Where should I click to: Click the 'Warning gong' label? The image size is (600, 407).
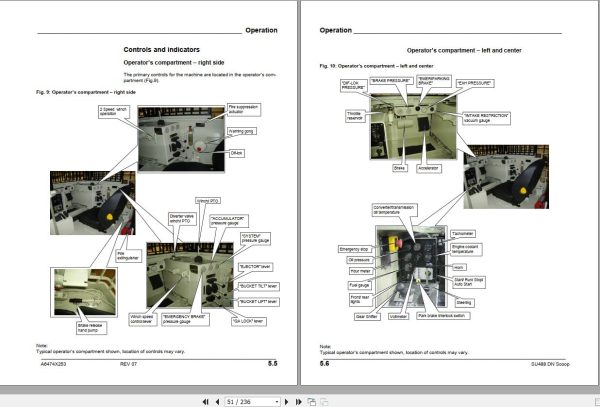(241, 131)
